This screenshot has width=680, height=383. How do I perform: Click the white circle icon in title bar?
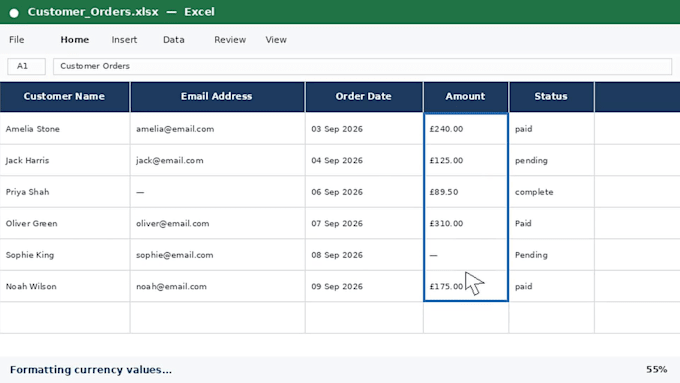(14, 13)
